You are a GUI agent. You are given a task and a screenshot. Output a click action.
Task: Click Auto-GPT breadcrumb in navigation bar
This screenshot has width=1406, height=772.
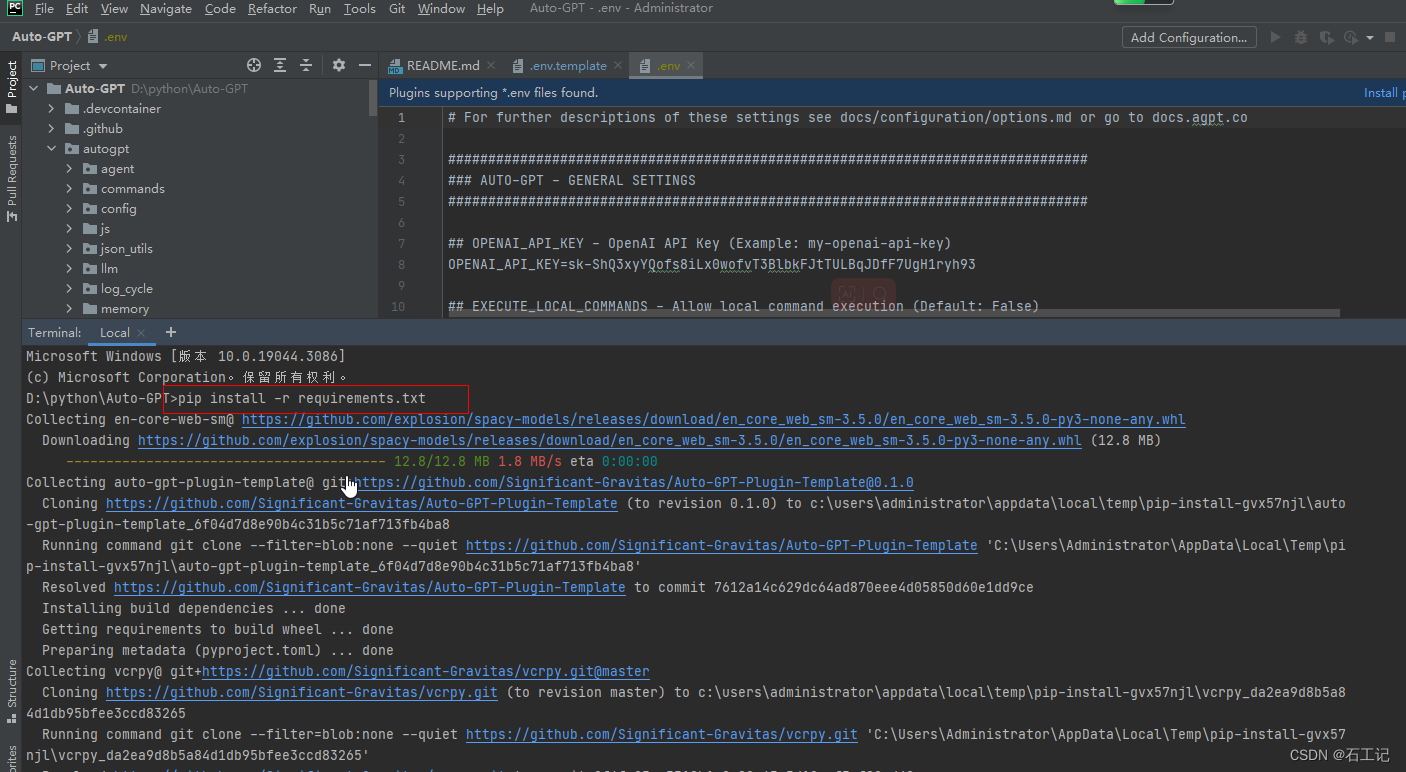pos(42,37)
